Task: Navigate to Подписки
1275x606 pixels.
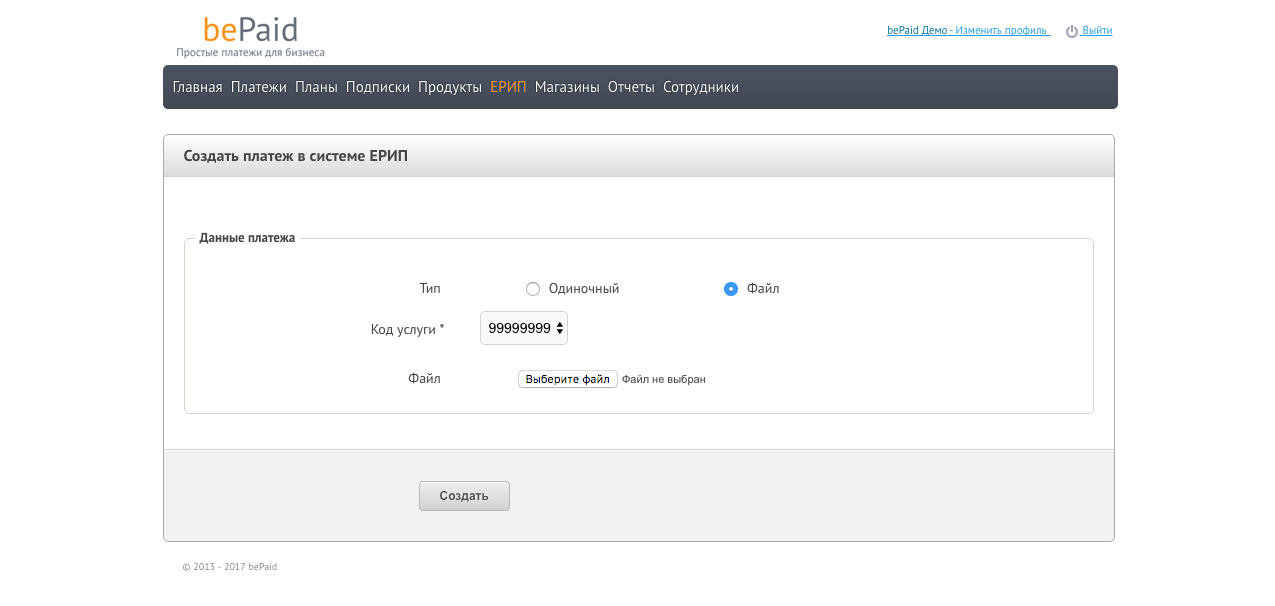Action: [378, 87]
